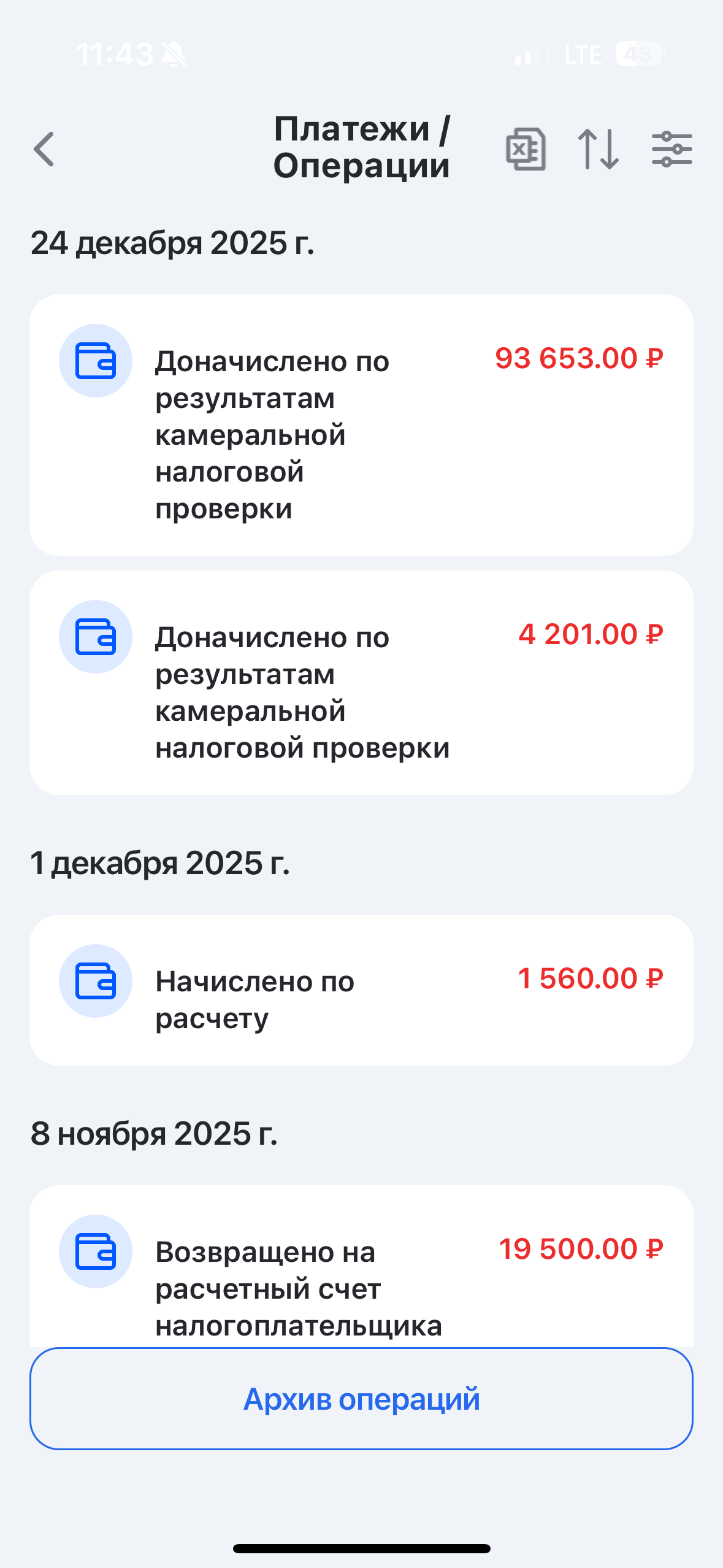This screenshot has height=1568, width=723.
Task: Tap the 19 500.00 ₽ amount
Action: [x=581, y=1249]
